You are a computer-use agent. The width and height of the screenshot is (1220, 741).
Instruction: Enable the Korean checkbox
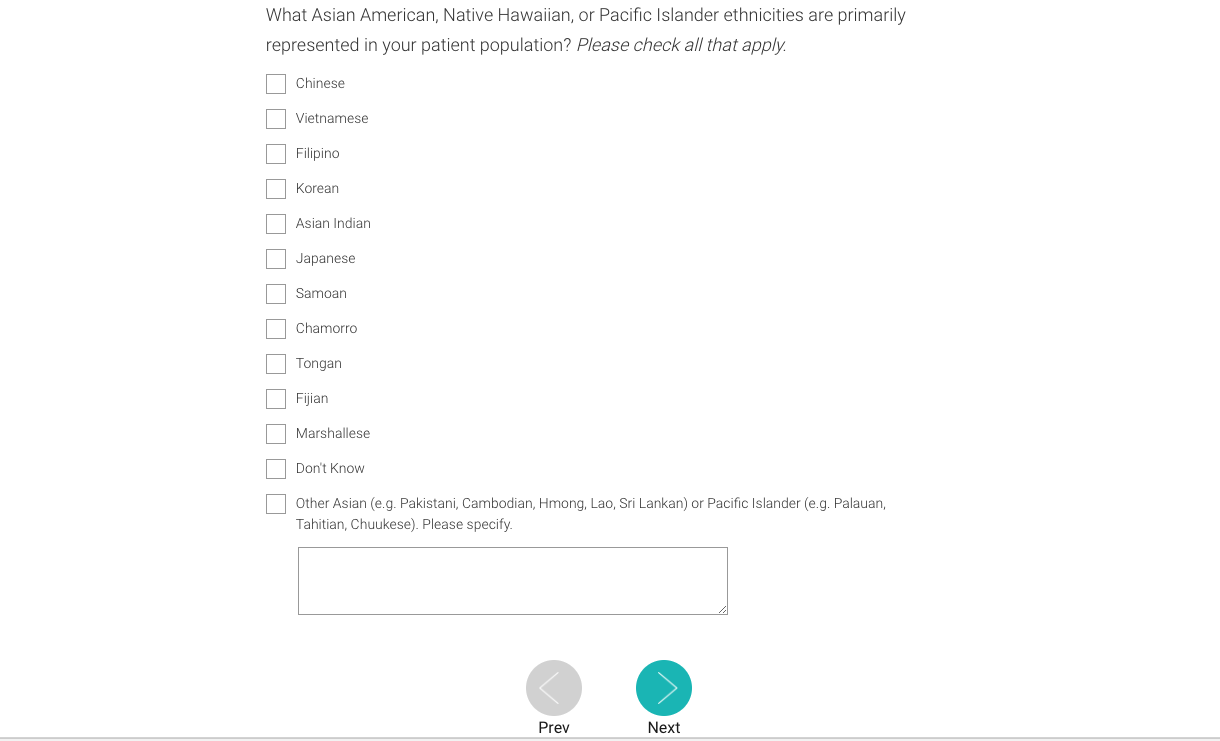(276, 189)
